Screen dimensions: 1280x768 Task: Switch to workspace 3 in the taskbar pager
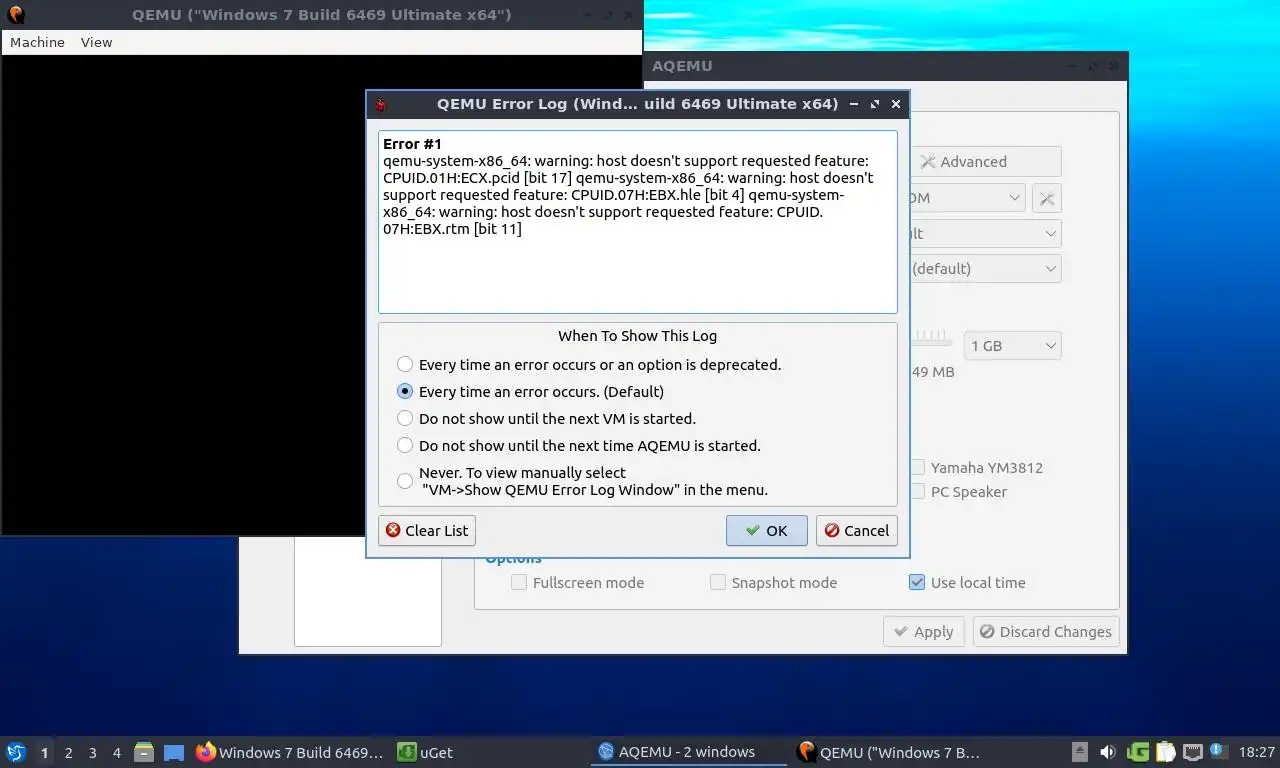click(92, 753)
